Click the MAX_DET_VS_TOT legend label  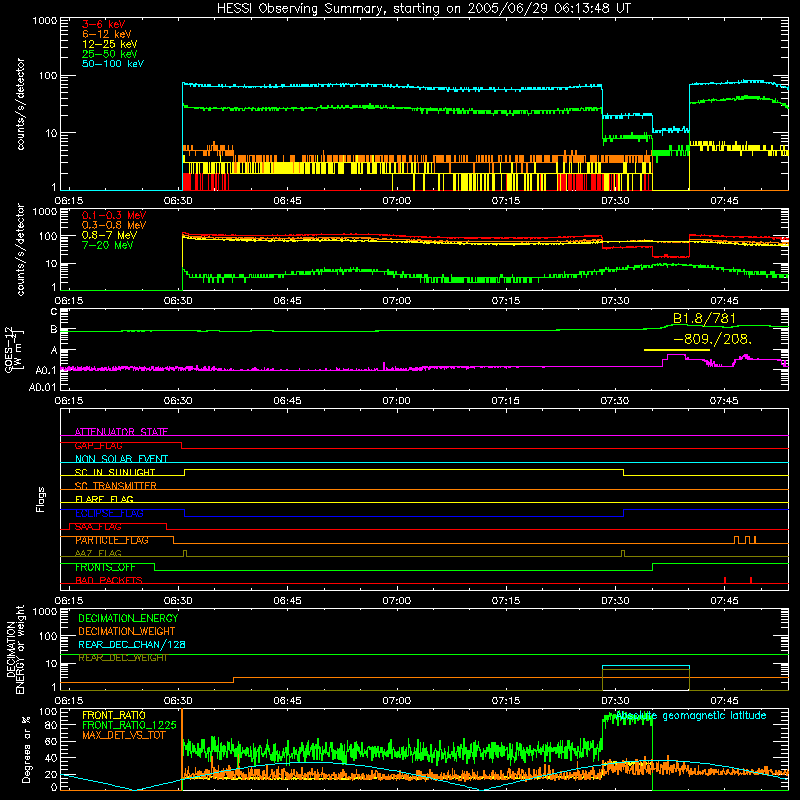(x=124, y=735)
